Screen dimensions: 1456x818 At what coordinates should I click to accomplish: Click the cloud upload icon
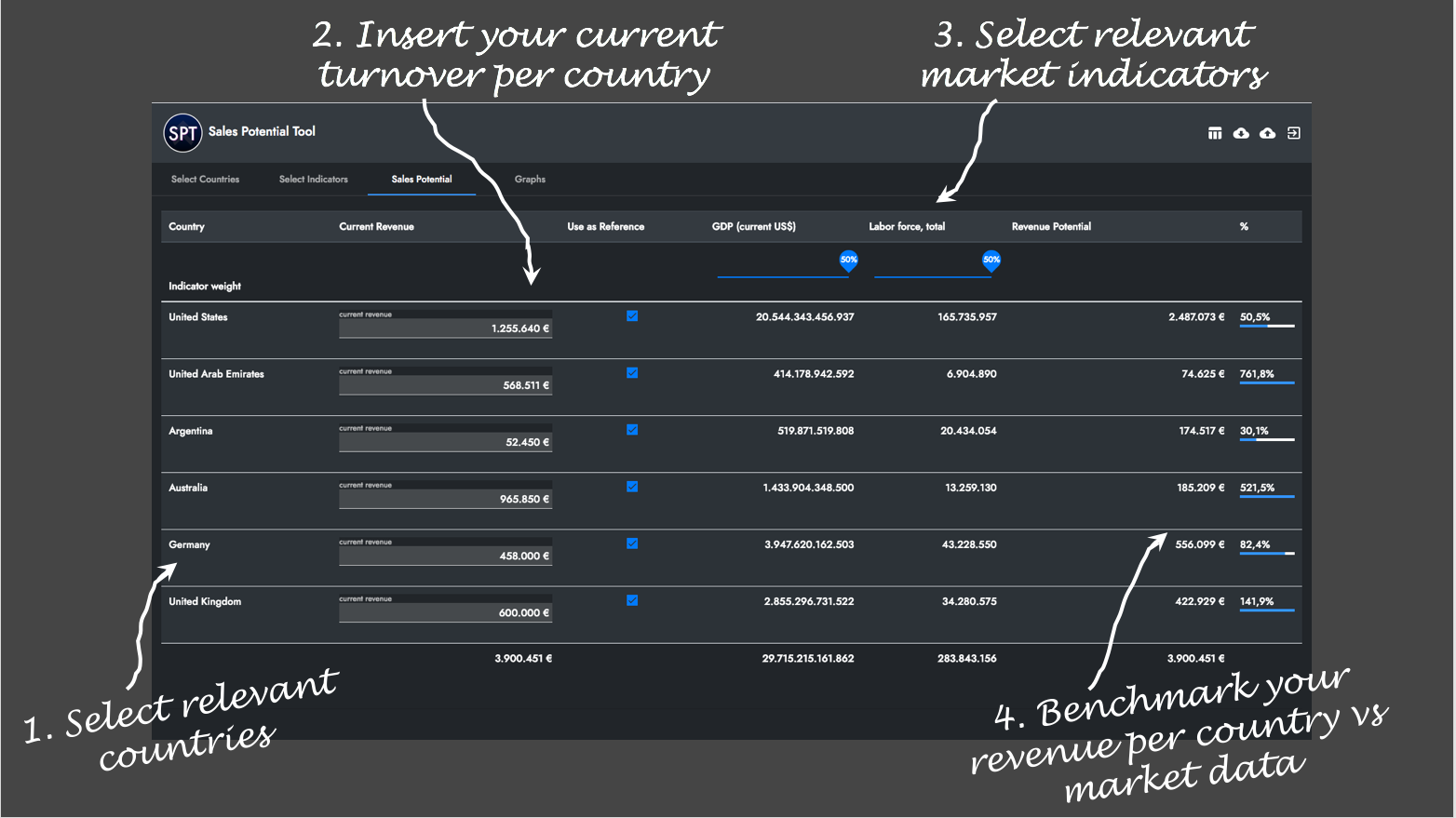(x=1267, y=133)
